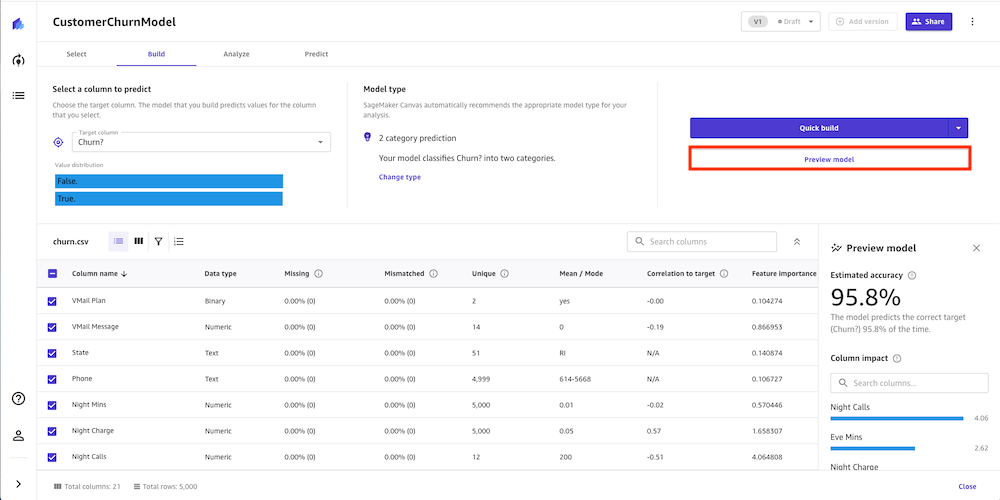Click the State row's RI mode value
The height and width of the screenshot is (500, 1000).
coord(562,353)
